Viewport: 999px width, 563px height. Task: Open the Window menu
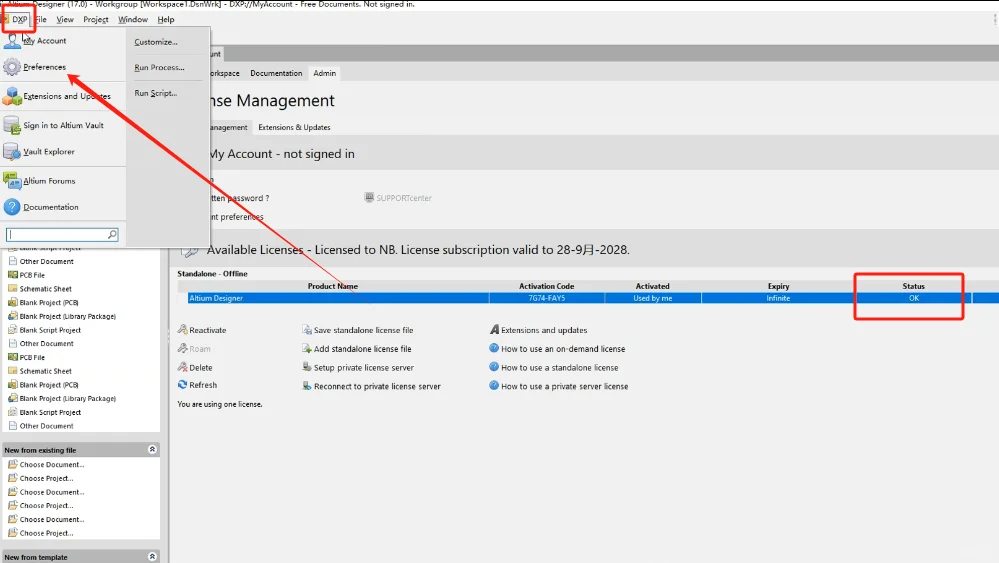(x=133, y=20)
